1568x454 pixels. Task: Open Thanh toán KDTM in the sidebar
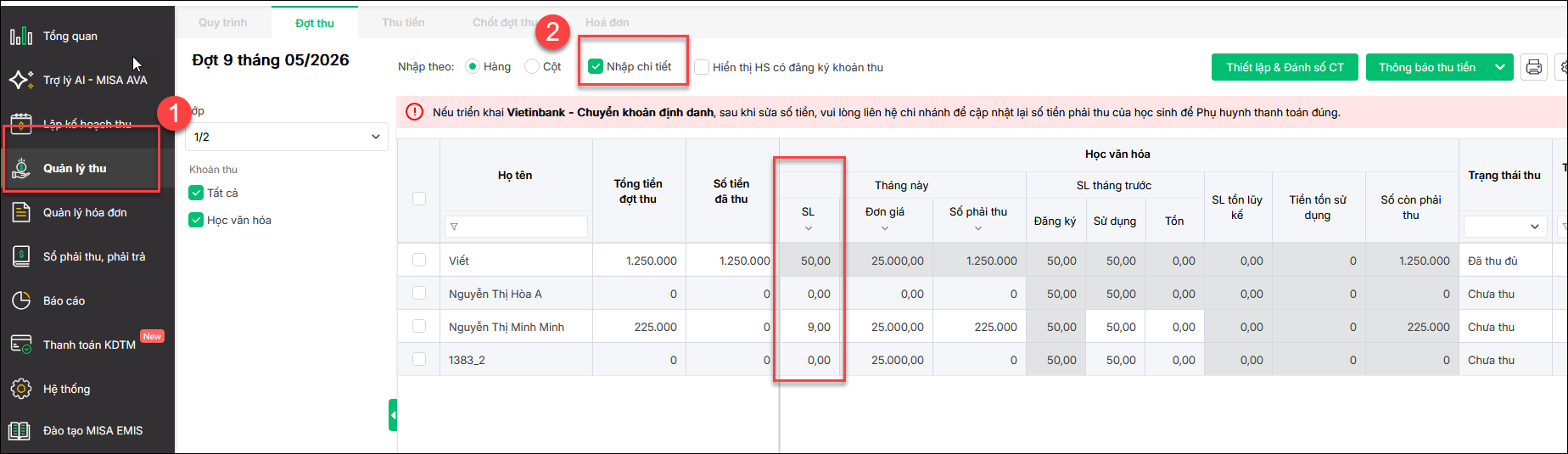[89, 345]
